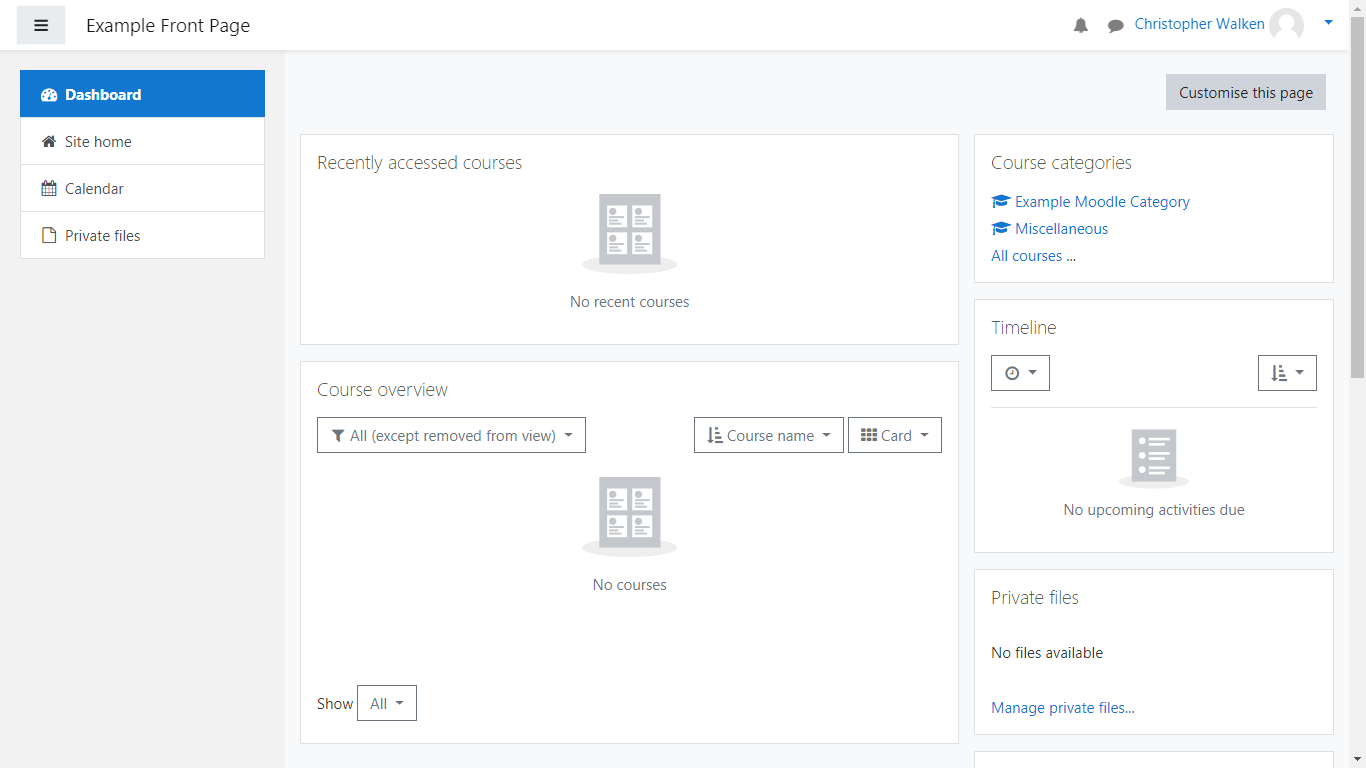
Task: Expand the user menu arrow
Action: coord(1328,22)
